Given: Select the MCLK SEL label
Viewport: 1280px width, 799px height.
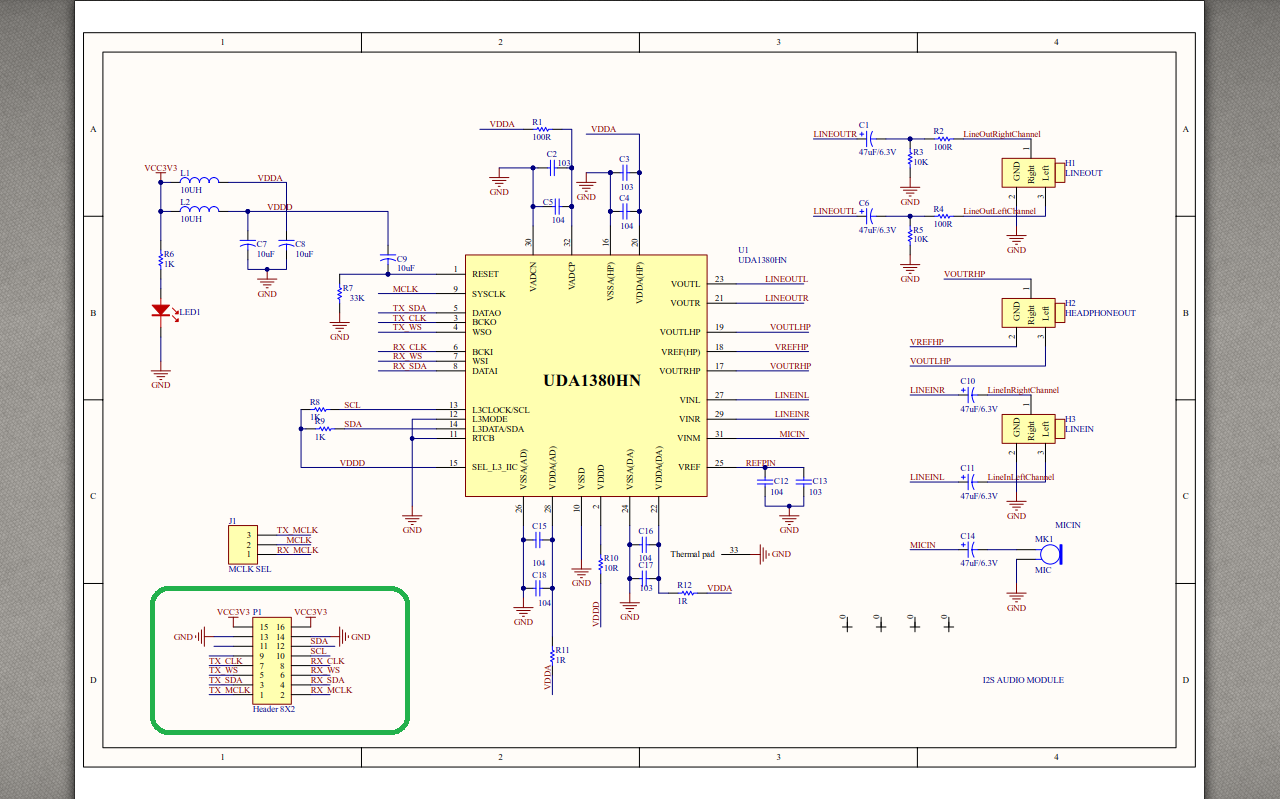Looking at the screenshot, I should [x=250, y=569].
